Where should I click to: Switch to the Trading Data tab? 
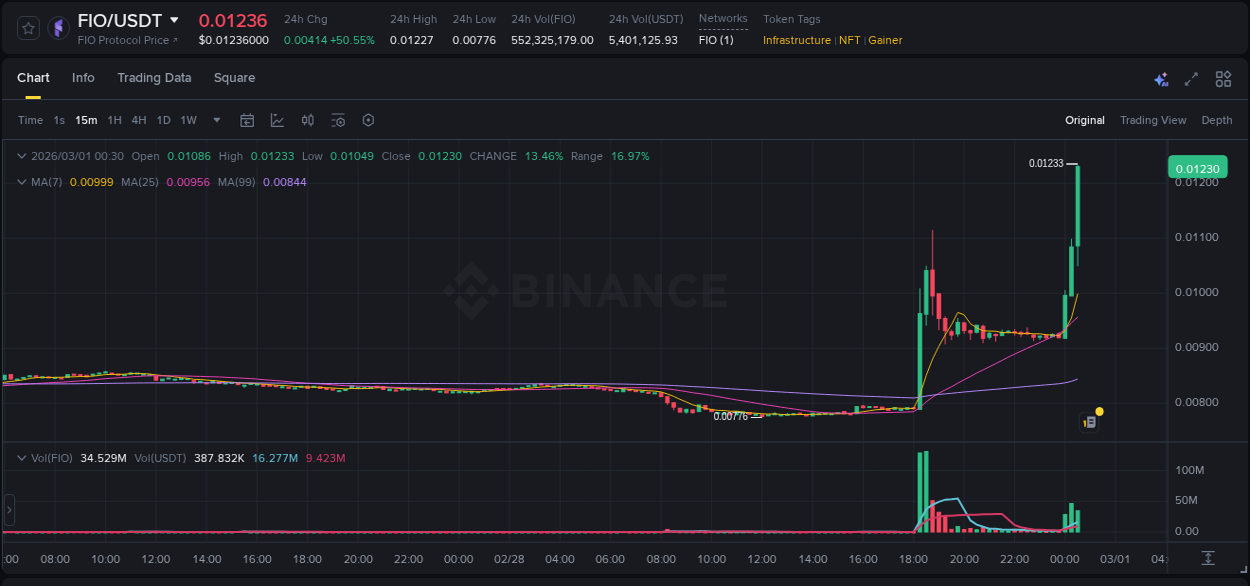154,78
